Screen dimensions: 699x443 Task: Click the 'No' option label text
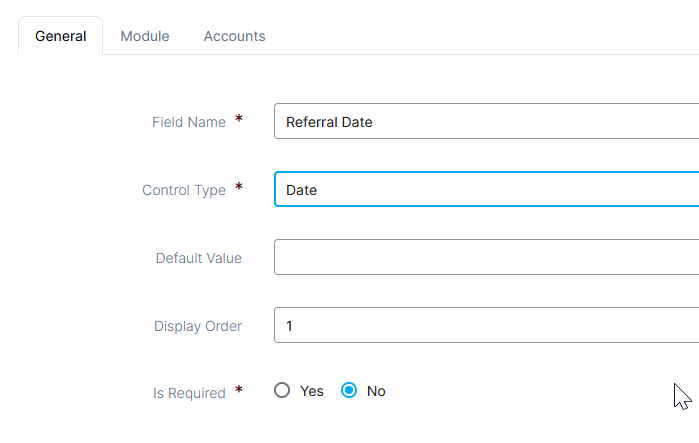pyautogui.click(x=376, y=391)
